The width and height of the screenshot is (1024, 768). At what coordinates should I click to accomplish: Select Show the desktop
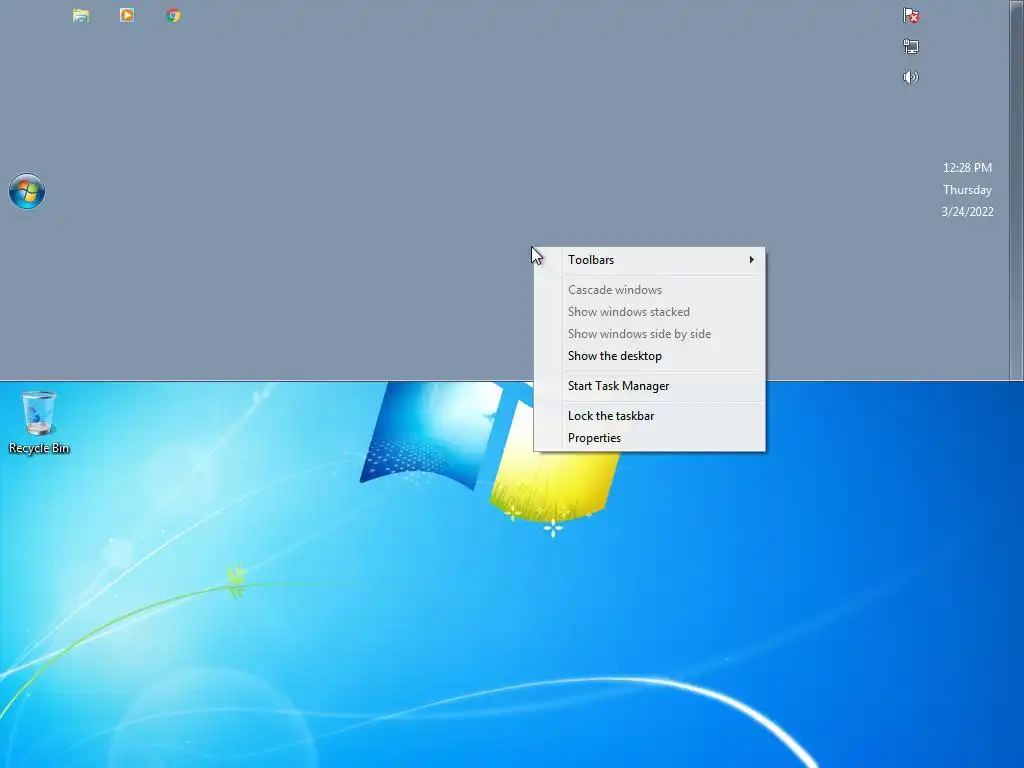pos(650,356)
